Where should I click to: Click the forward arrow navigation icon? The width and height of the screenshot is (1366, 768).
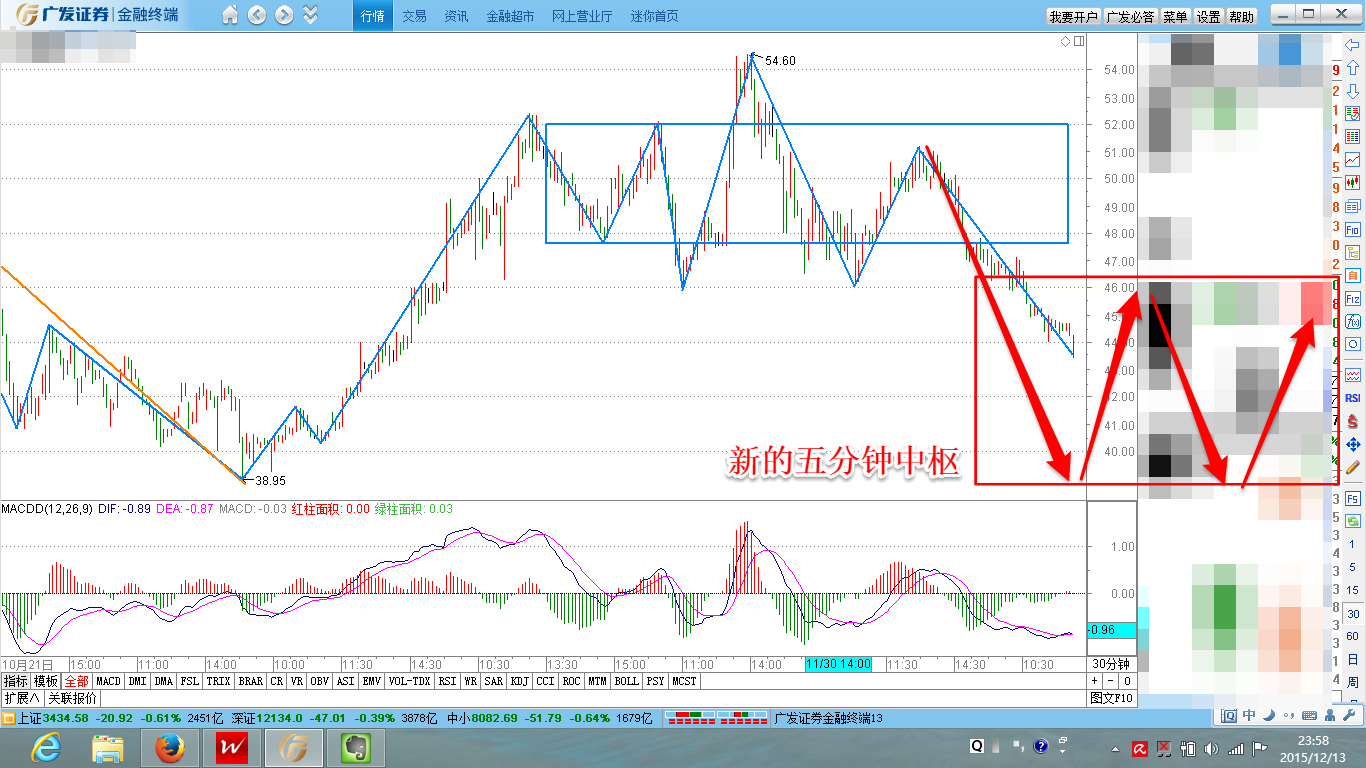click(284, 15)
